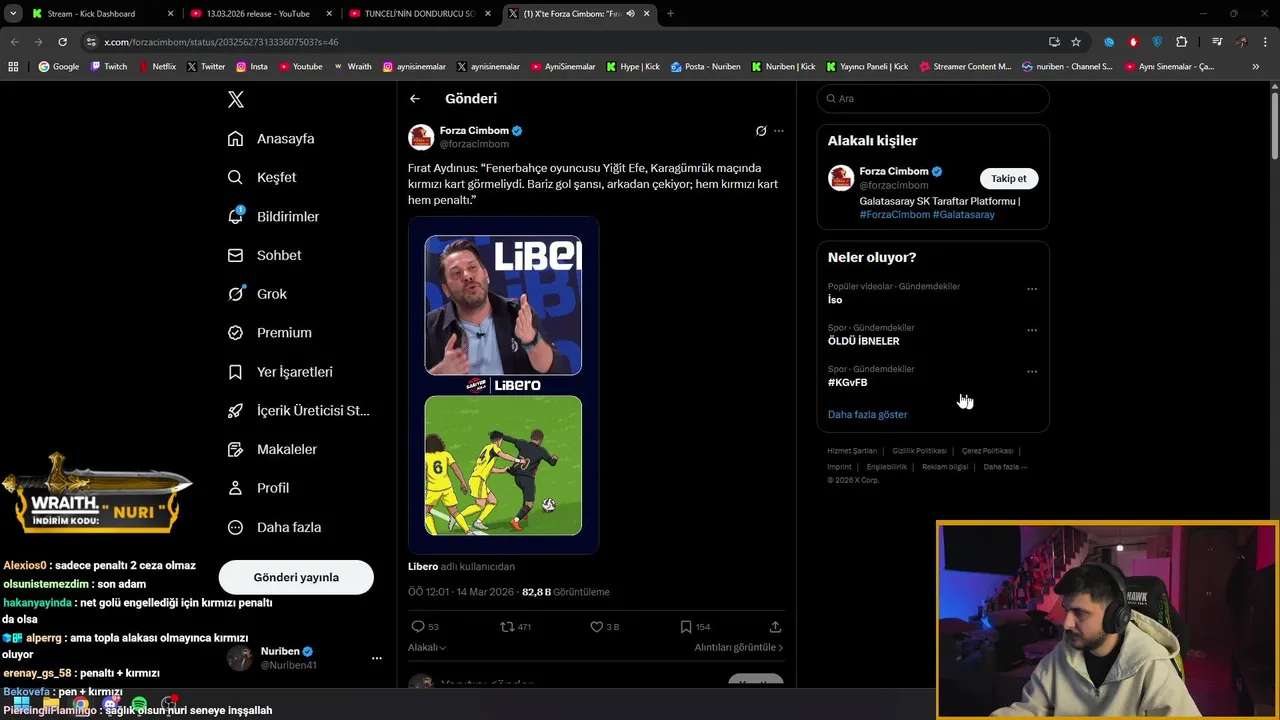The width and height of the screenshot is (1280, 720).
Task: Open Bildirimler notifications
Action: click(x=273, y=216)
